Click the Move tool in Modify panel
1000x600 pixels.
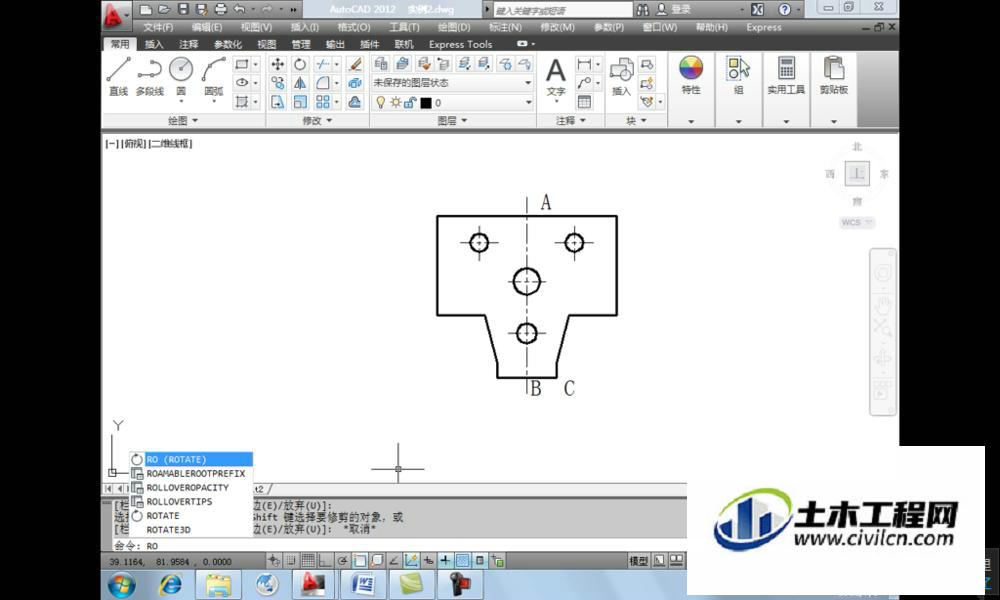[x=277, y=64]
